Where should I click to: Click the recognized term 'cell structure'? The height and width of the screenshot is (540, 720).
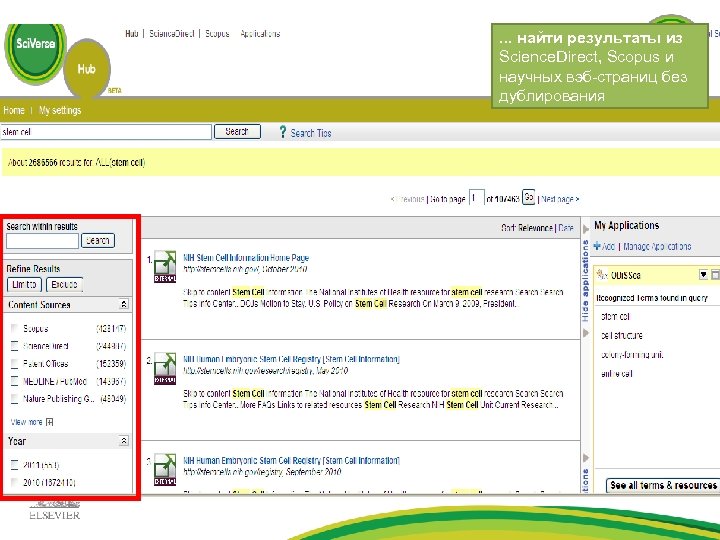tap(622, 335)
